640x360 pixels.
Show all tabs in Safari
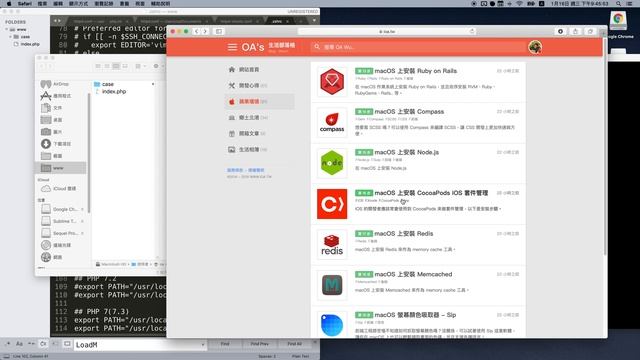point(590,31)
